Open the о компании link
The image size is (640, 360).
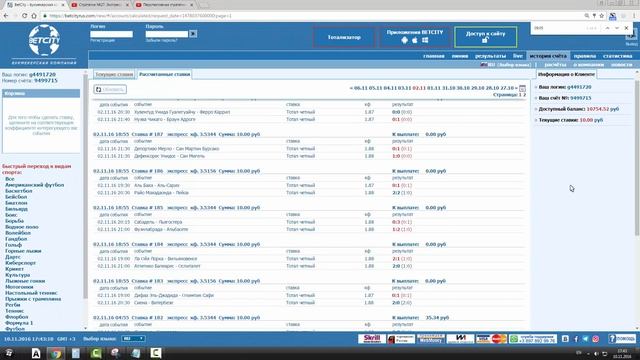[x=588, y=65]
